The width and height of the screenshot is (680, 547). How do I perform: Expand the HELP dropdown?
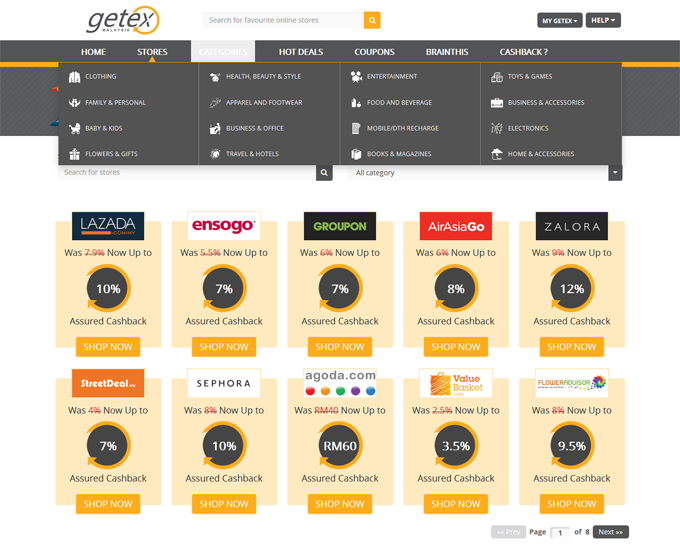603,20
